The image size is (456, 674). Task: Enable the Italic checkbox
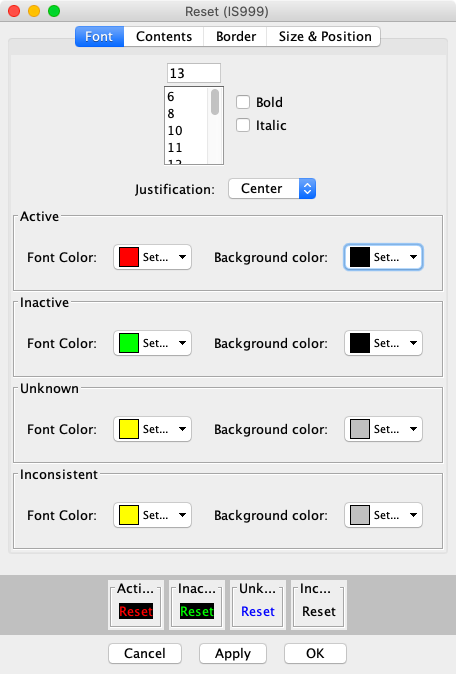pyautogui.click(x=243, y=126)
